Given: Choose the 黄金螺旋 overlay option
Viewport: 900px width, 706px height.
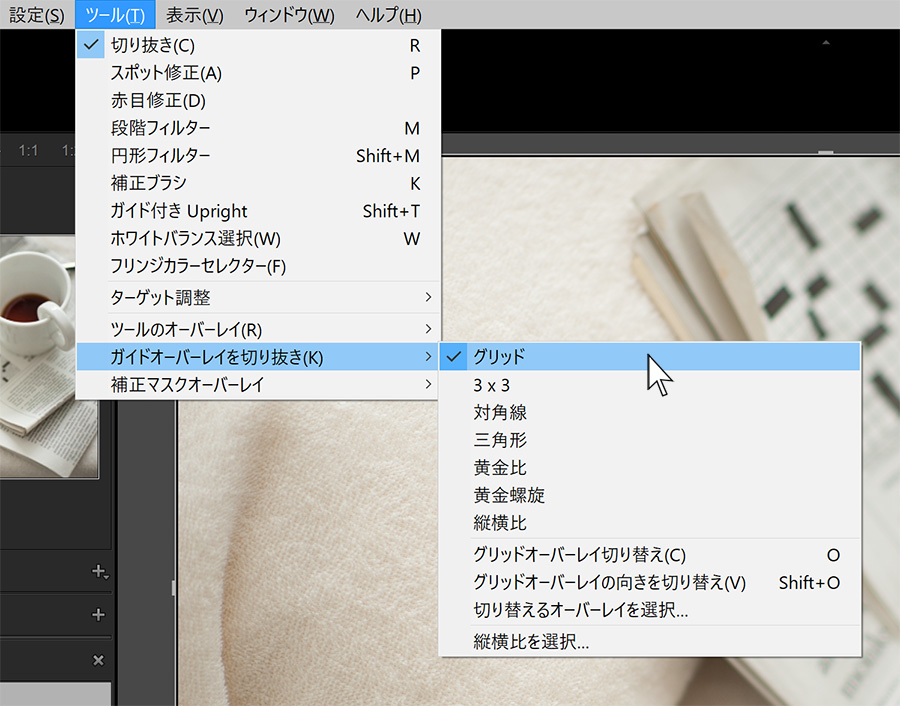Looking at the screenshot, I should (x=509, y=495).
